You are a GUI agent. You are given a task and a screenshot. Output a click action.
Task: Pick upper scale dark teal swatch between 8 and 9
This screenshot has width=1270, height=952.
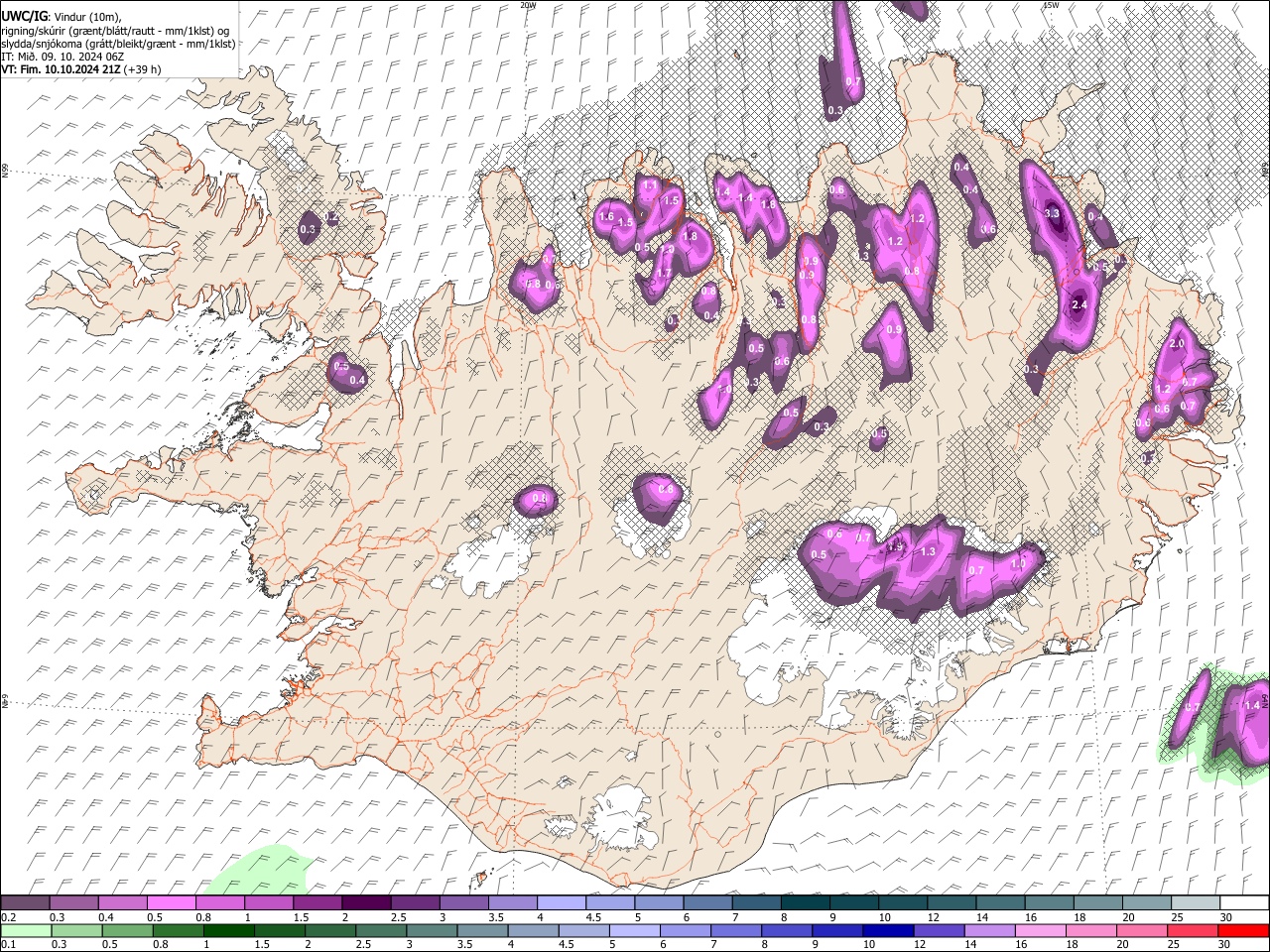pos(806,902)
